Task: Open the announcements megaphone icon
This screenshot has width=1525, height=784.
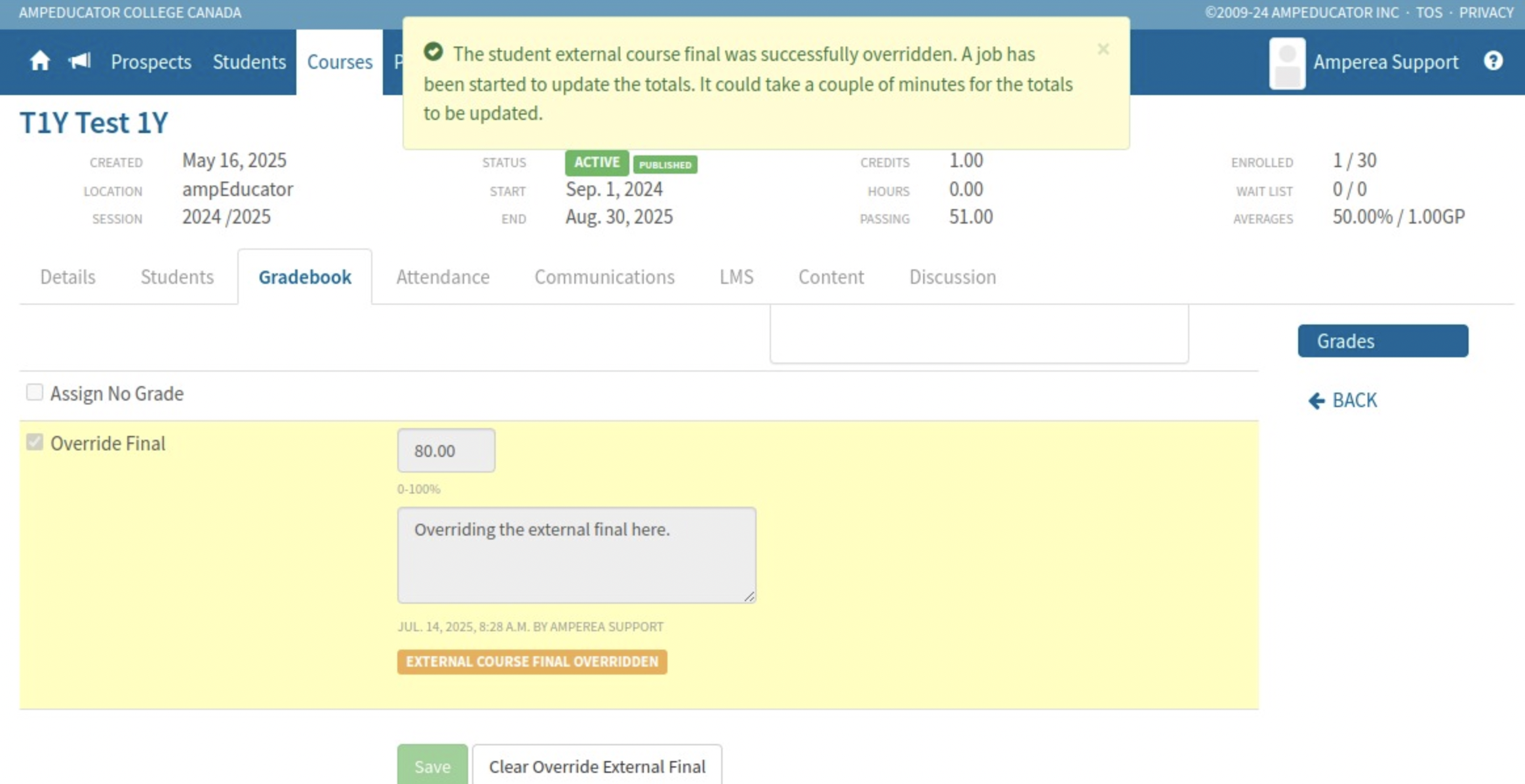Action: point(79,61)
